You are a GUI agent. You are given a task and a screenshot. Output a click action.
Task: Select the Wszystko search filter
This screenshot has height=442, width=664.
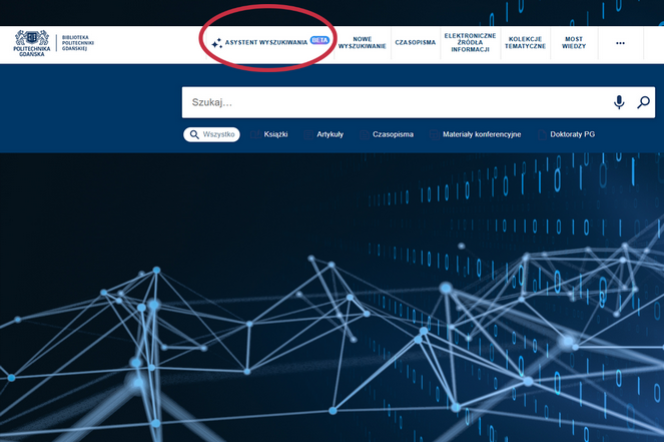212,134
